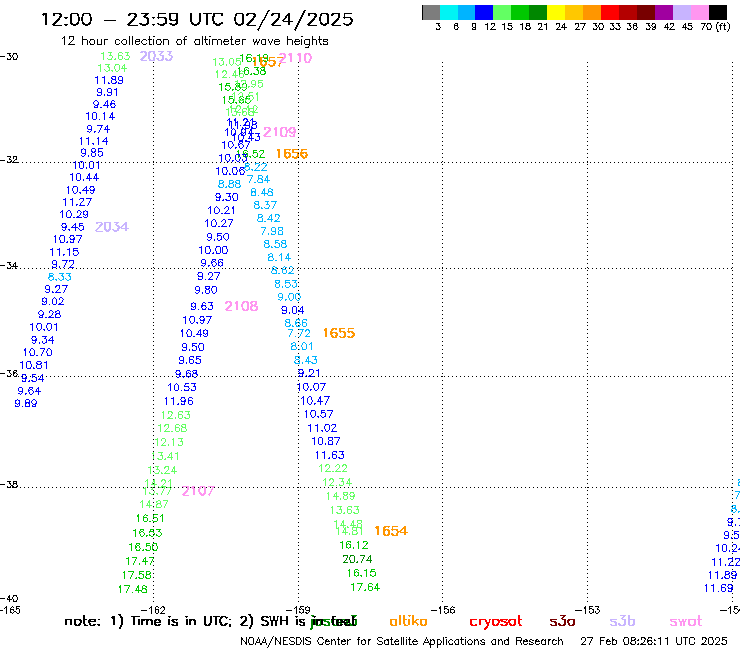Click the lavender 's3b' legend label
Image resolution: width=740 pixels, height=650 pixels.
[x=622, y=621]
